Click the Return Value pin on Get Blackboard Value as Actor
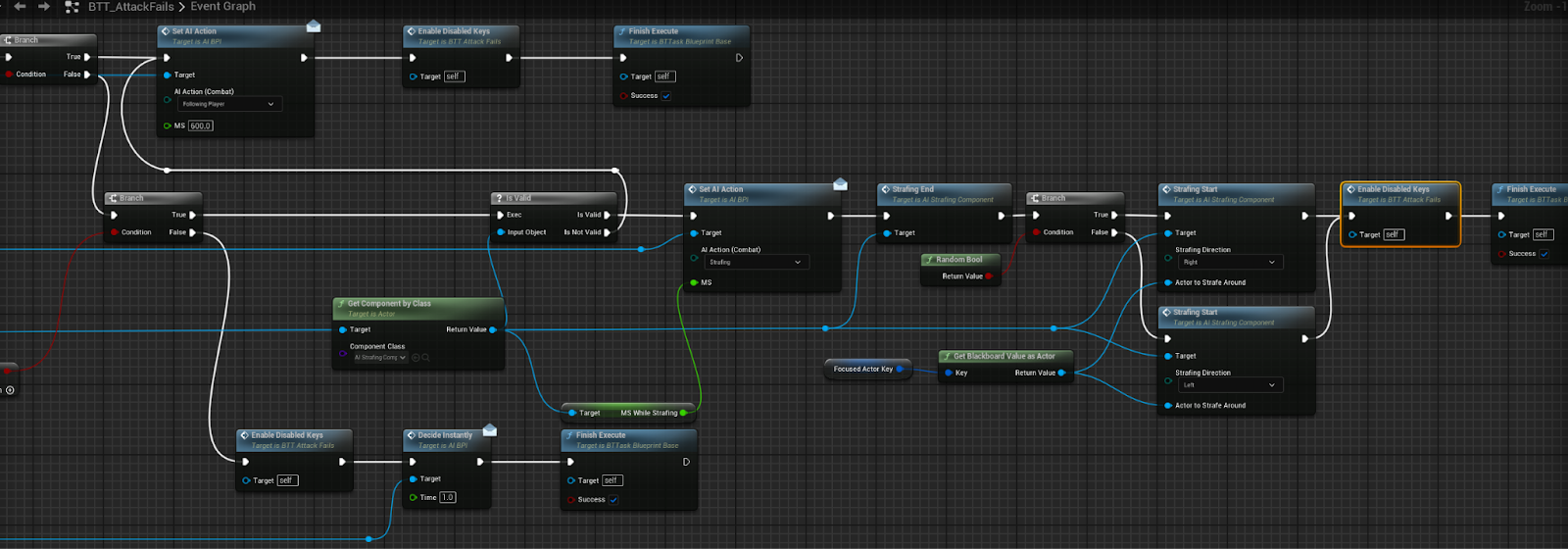This screenshot has width=1568, height=549. [1062, 373]
